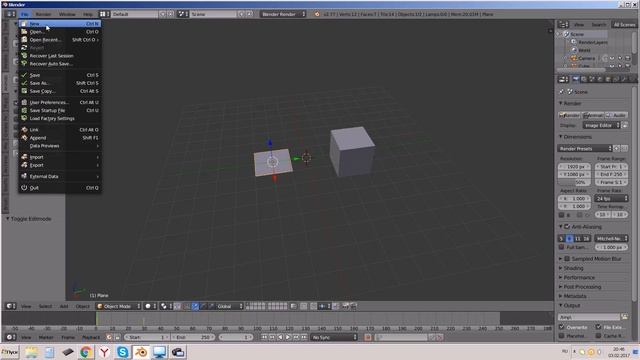Click the timeline End frame field
Screen dimensions: 640x360
click(193, 338)
